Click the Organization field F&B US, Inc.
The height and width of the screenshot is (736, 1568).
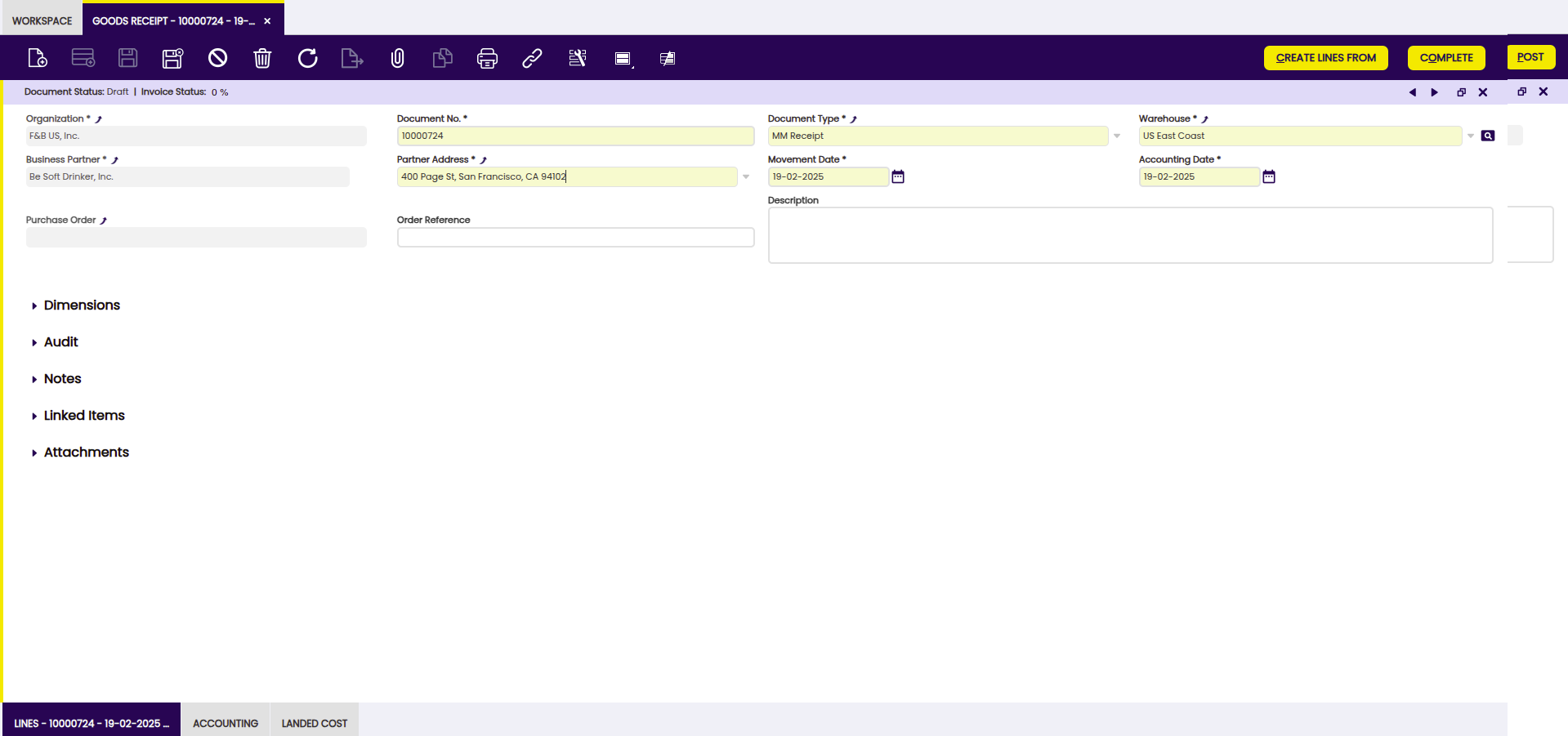[196, 136]
